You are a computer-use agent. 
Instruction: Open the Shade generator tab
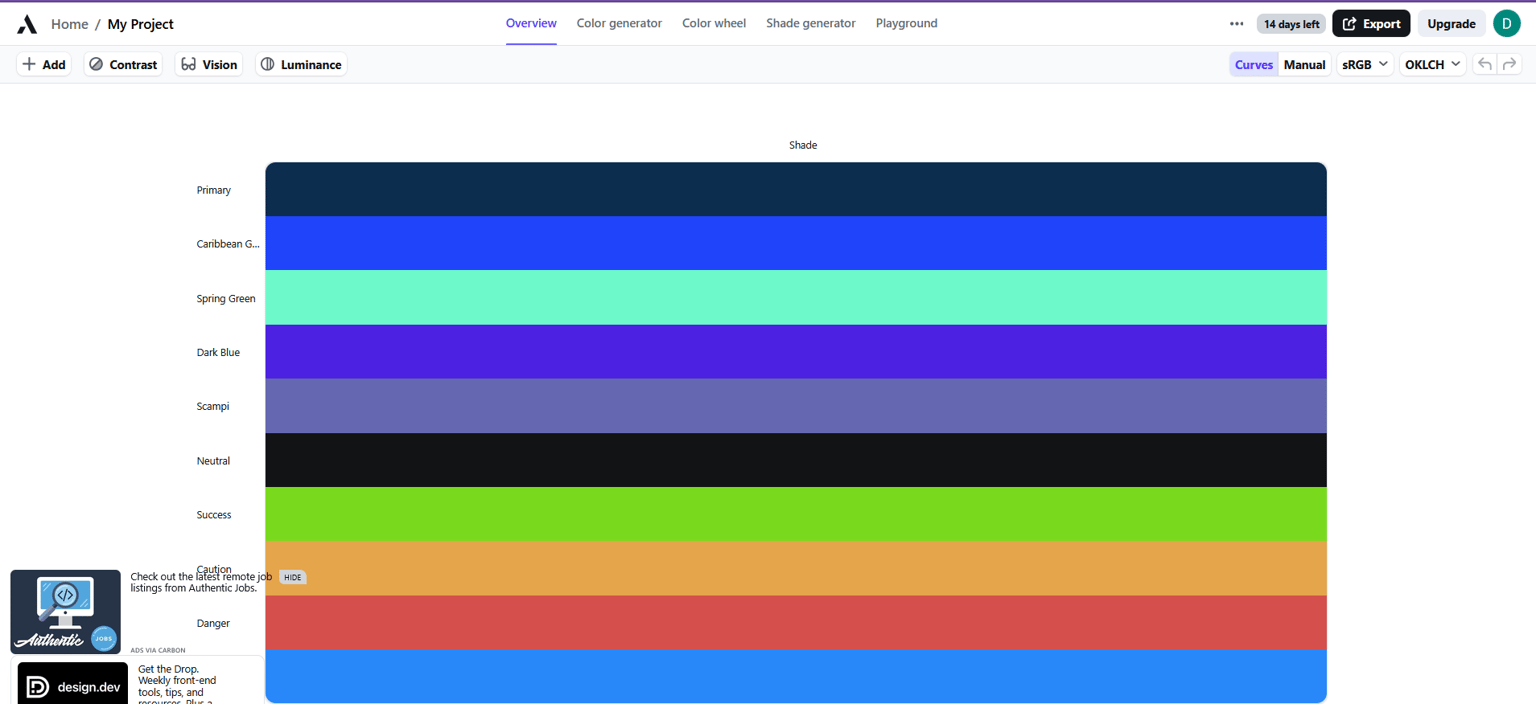[811, 23]
